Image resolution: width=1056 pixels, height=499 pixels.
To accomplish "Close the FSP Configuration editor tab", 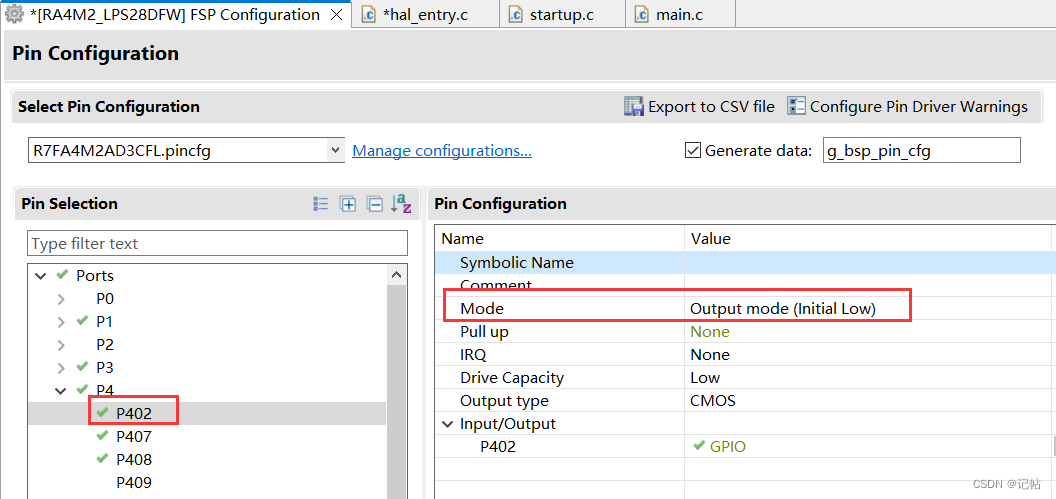I will 335,15.
